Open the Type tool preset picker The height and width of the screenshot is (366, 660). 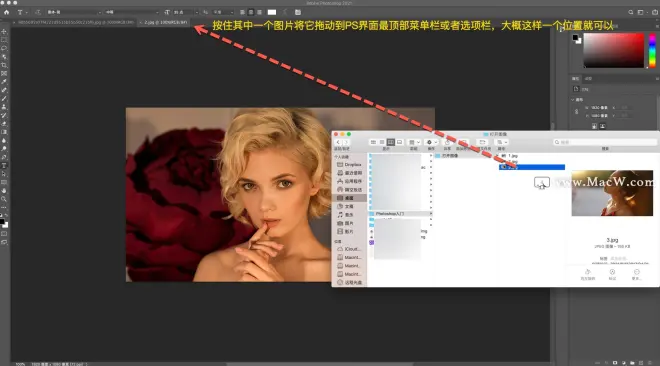[22, 12]
